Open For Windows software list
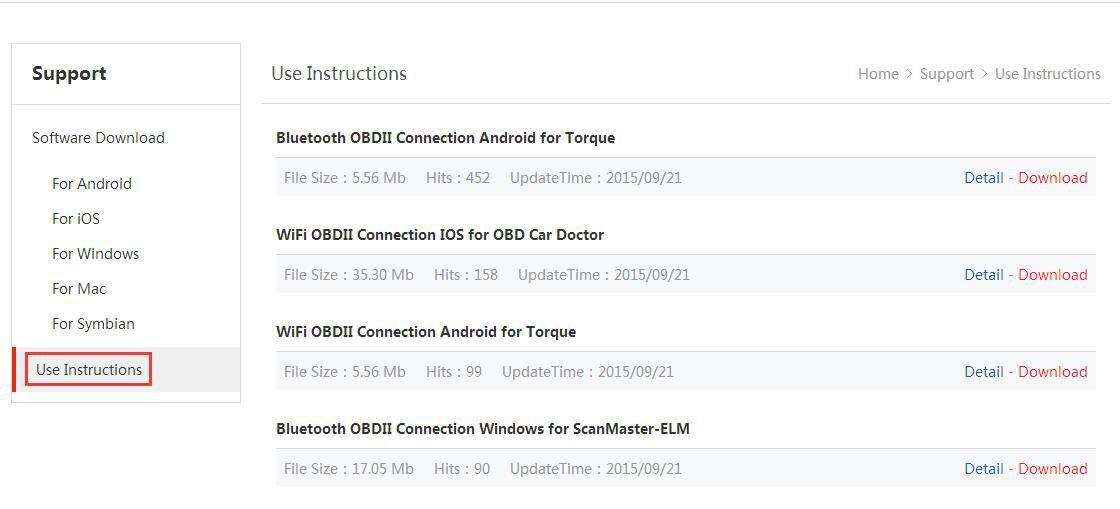This screenshot has width=1120, height=509. tap(95, 254)
